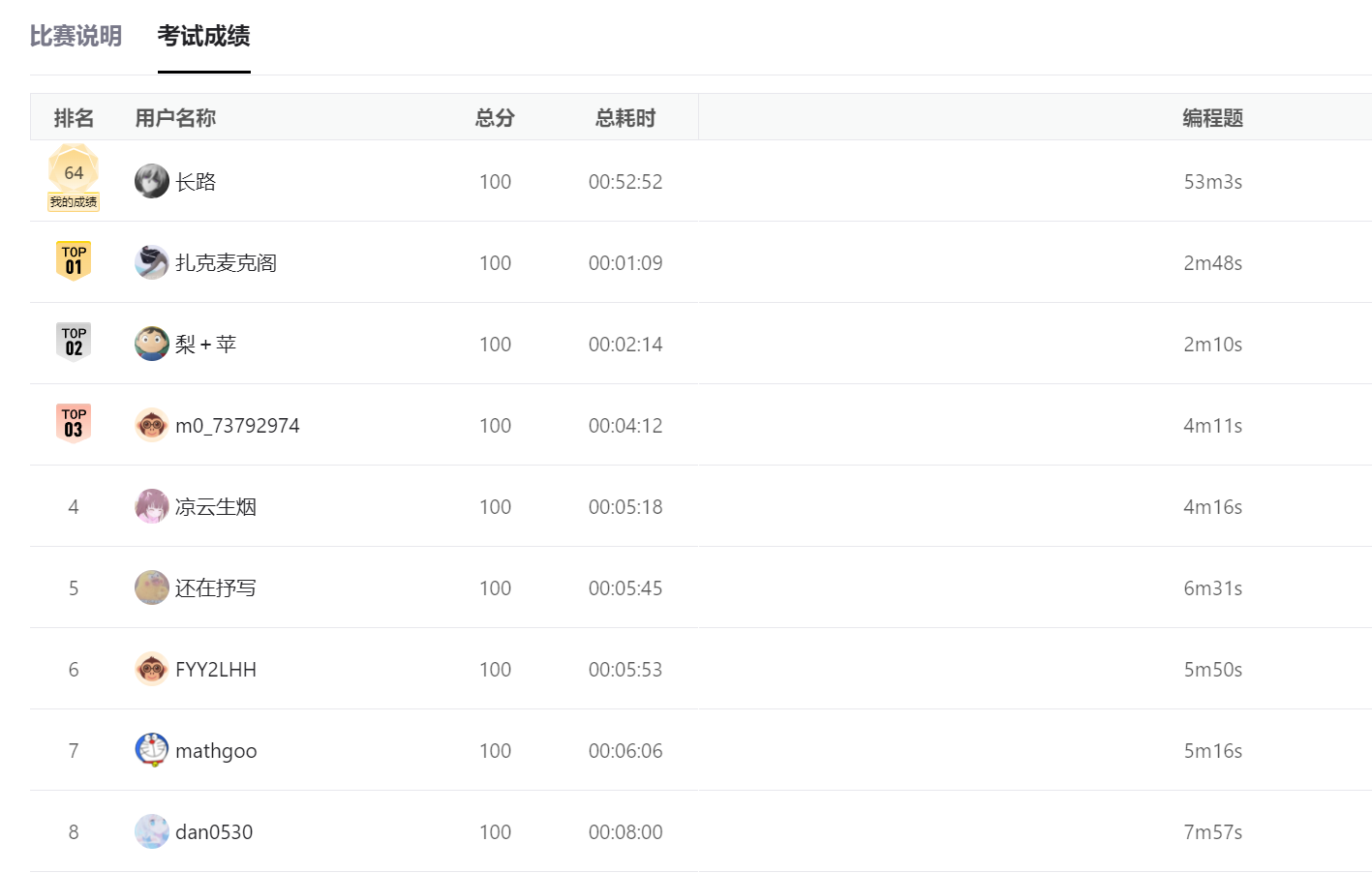Open profile link 扎克麦克阁
The height and width of the screenshot is (873, 1372).
(x=226, y=263)
